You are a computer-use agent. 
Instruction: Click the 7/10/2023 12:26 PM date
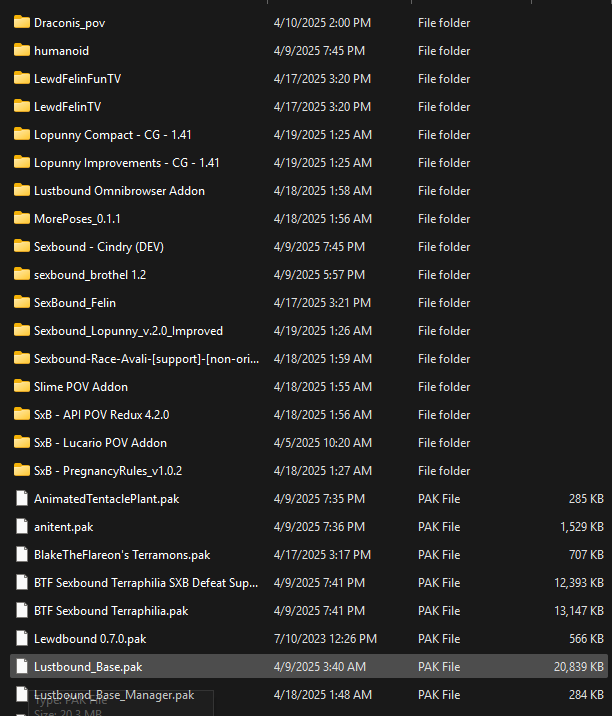325,639
